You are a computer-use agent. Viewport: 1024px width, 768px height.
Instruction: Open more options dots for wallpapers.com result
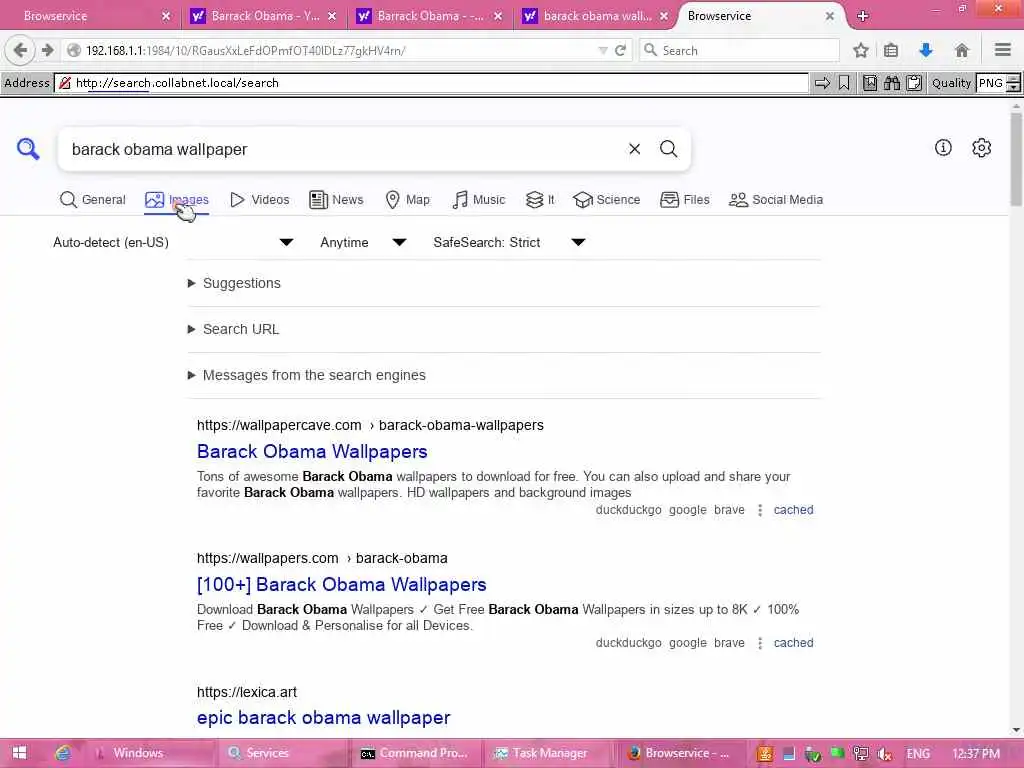(x=760, y=643)
